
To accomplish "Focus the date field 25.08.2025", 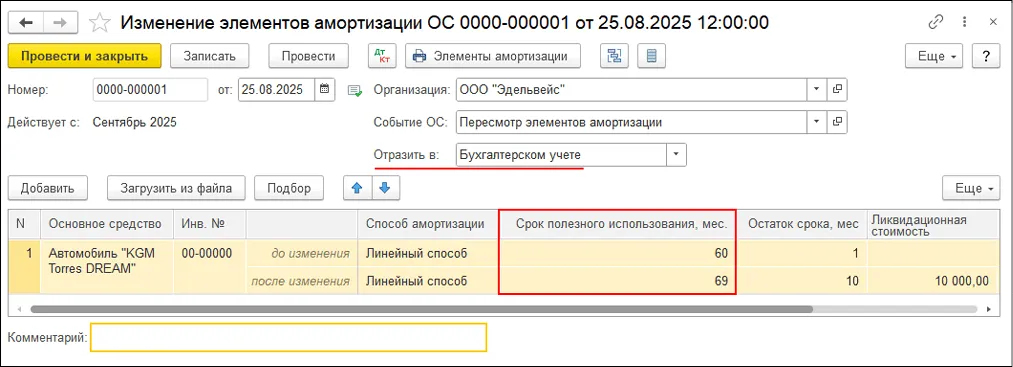I will [277, 90].
